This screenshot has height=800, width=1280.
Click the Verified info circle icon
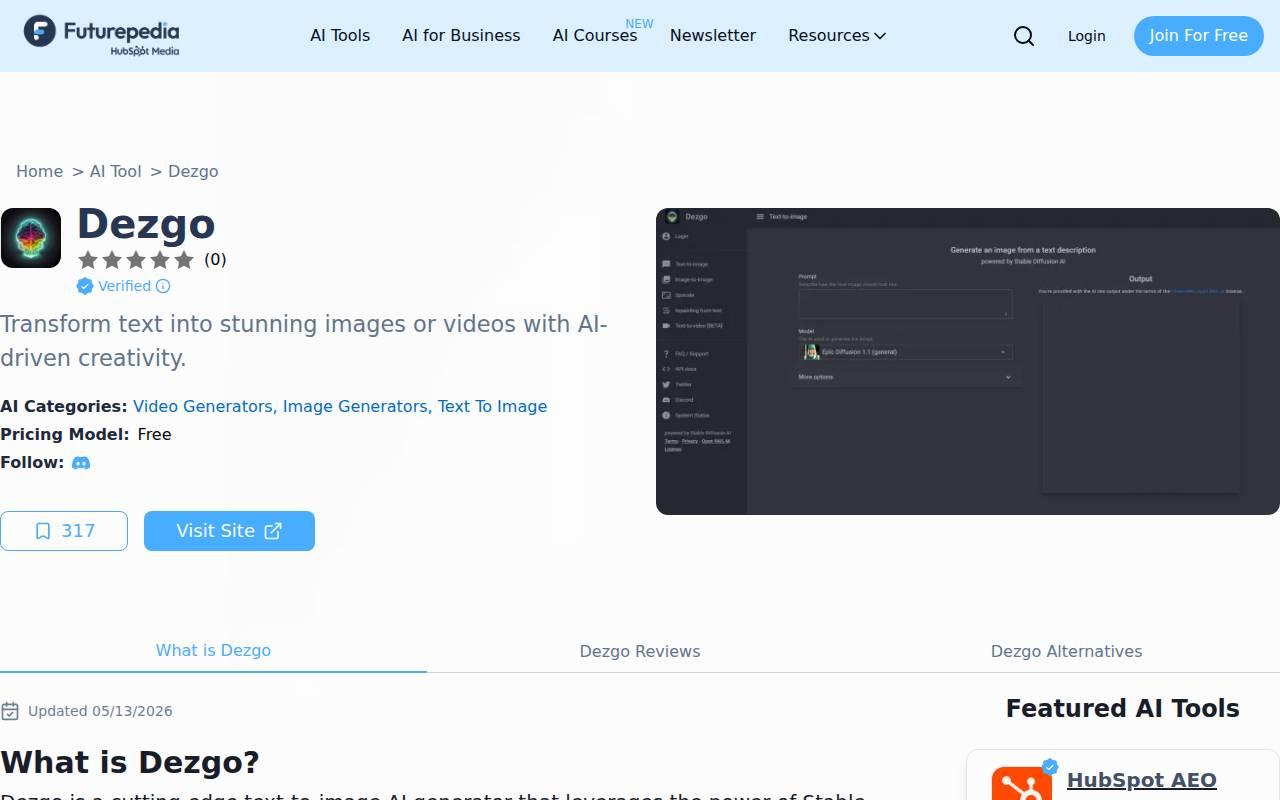click(x=163, y=286)
